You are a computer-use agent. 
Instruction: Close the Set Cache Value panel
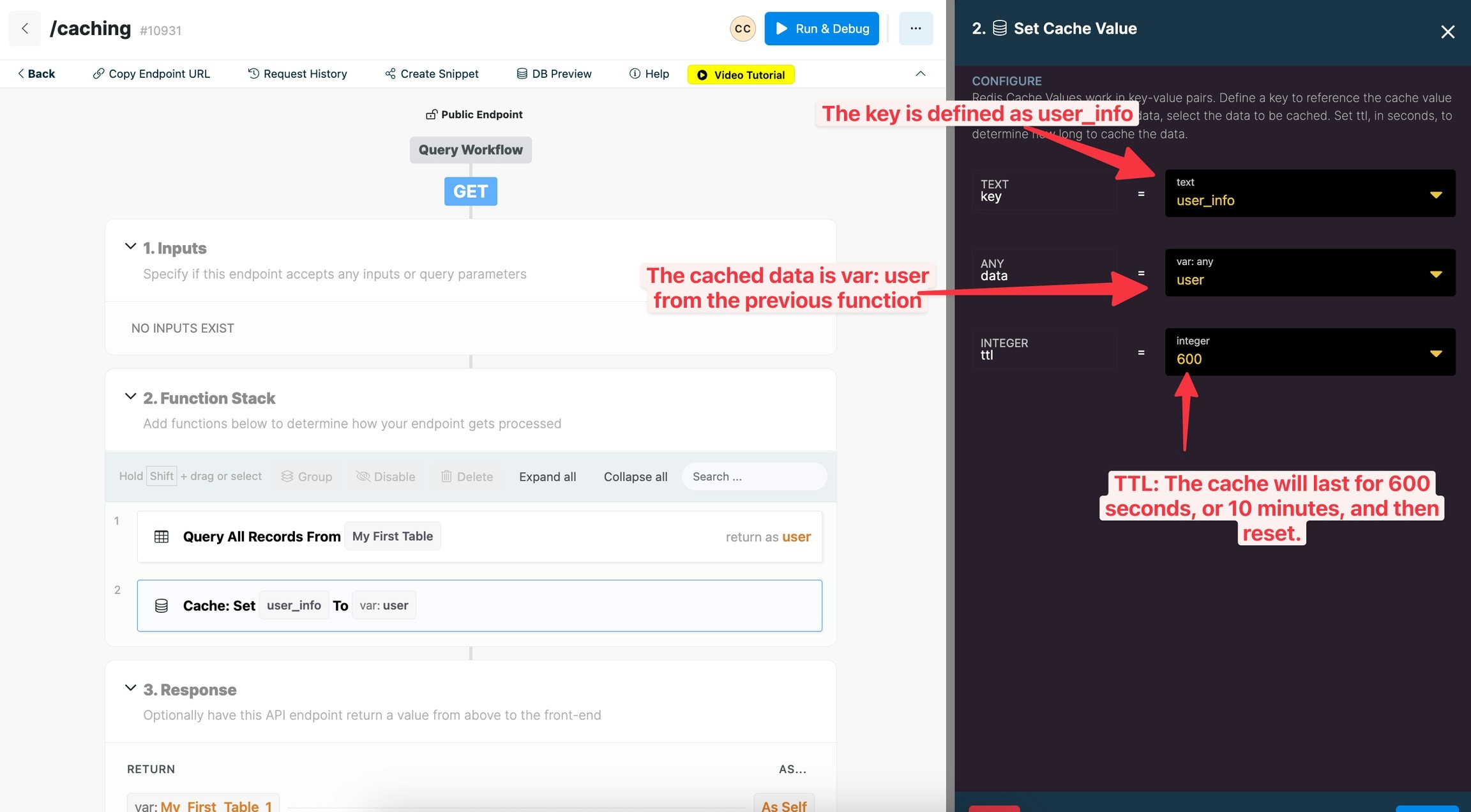pyautogui.click(x=1447, y=31)
